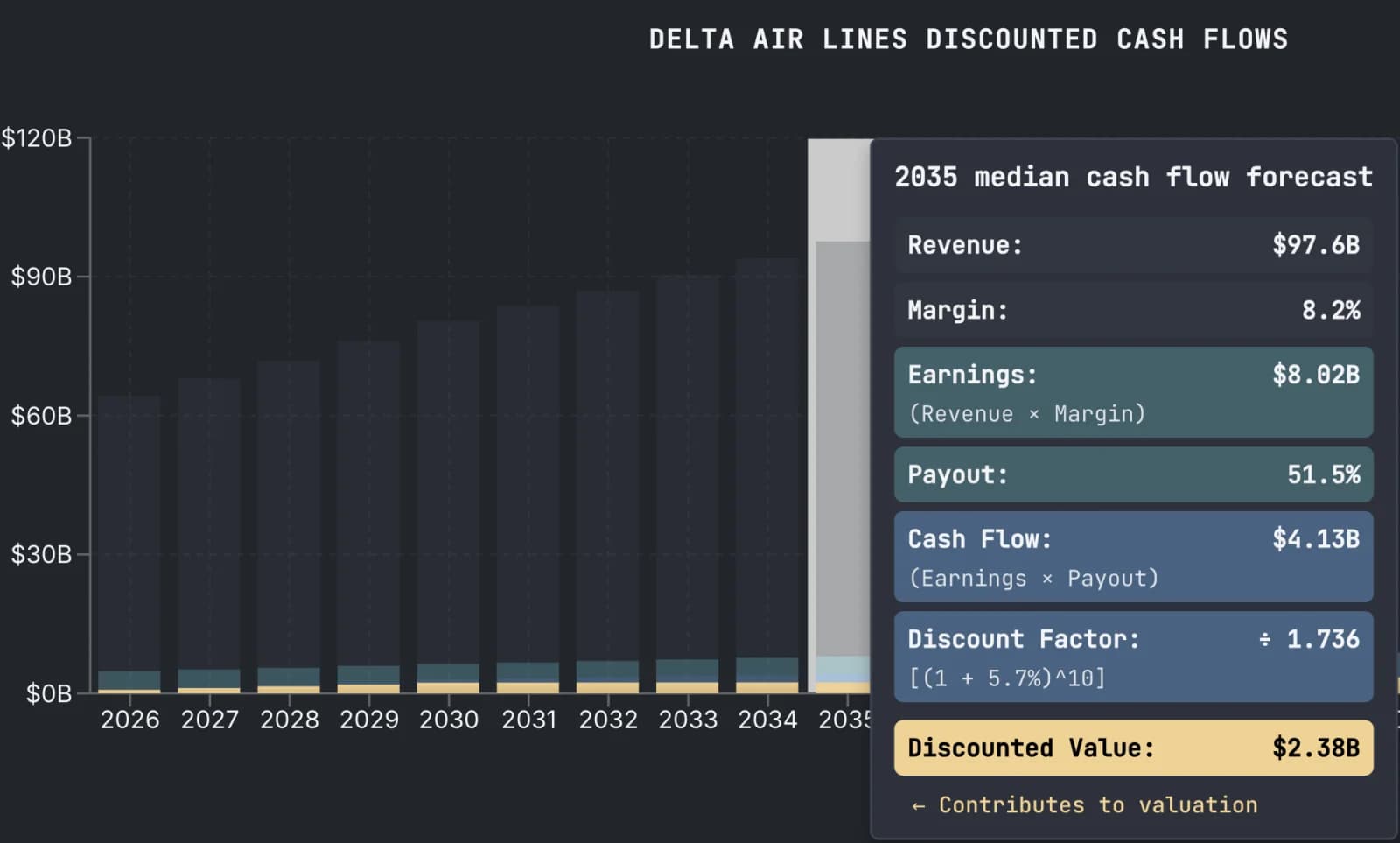The image size is (1400, 843).
Task: Click the Payout row showing 51.5%
Action: [1132, 474]
